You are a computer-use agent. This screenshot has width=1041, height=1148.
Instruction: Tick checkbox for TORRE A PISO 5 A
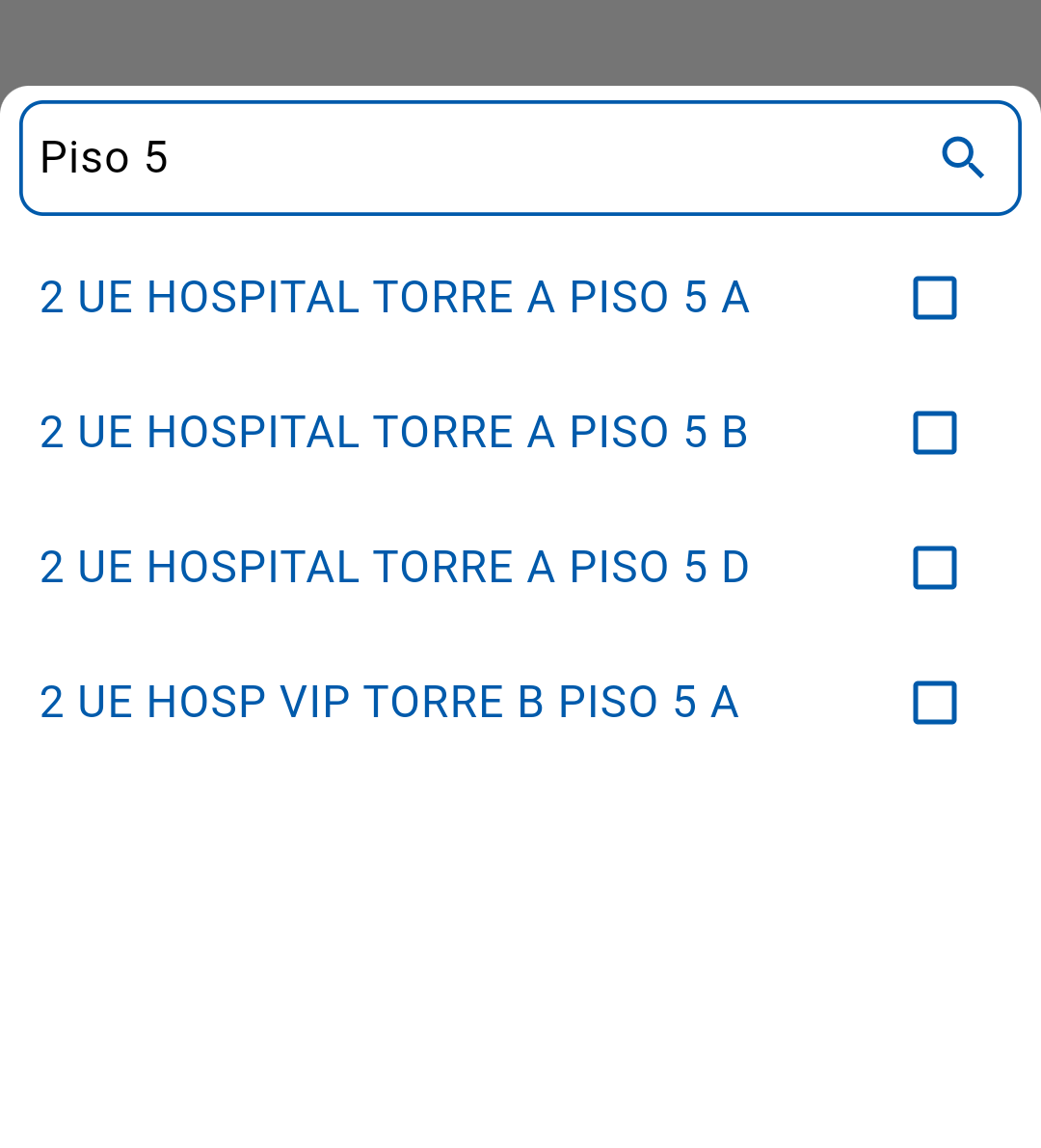coord(934,298)
